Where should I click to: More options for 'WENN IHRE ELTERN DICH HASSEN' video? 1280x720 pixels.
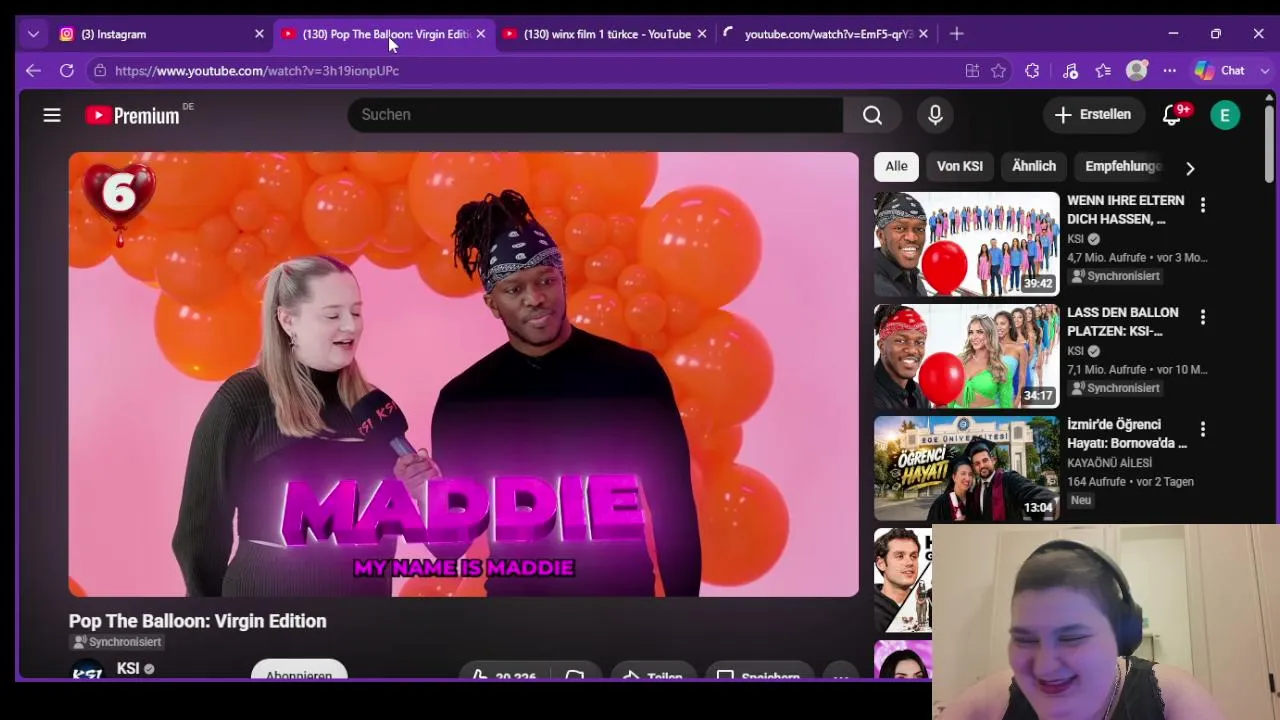pos(1203,205)
